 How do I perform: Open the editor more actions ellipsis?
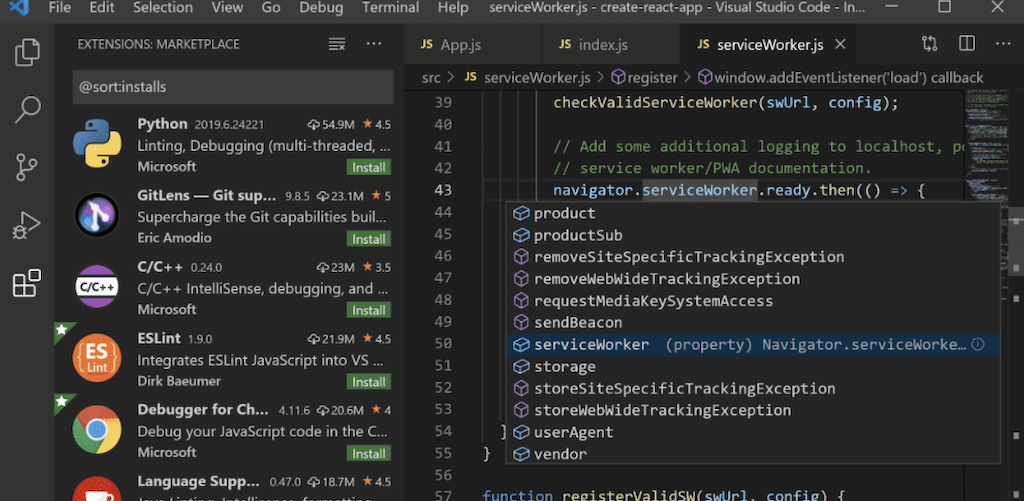coord(1002,45)
